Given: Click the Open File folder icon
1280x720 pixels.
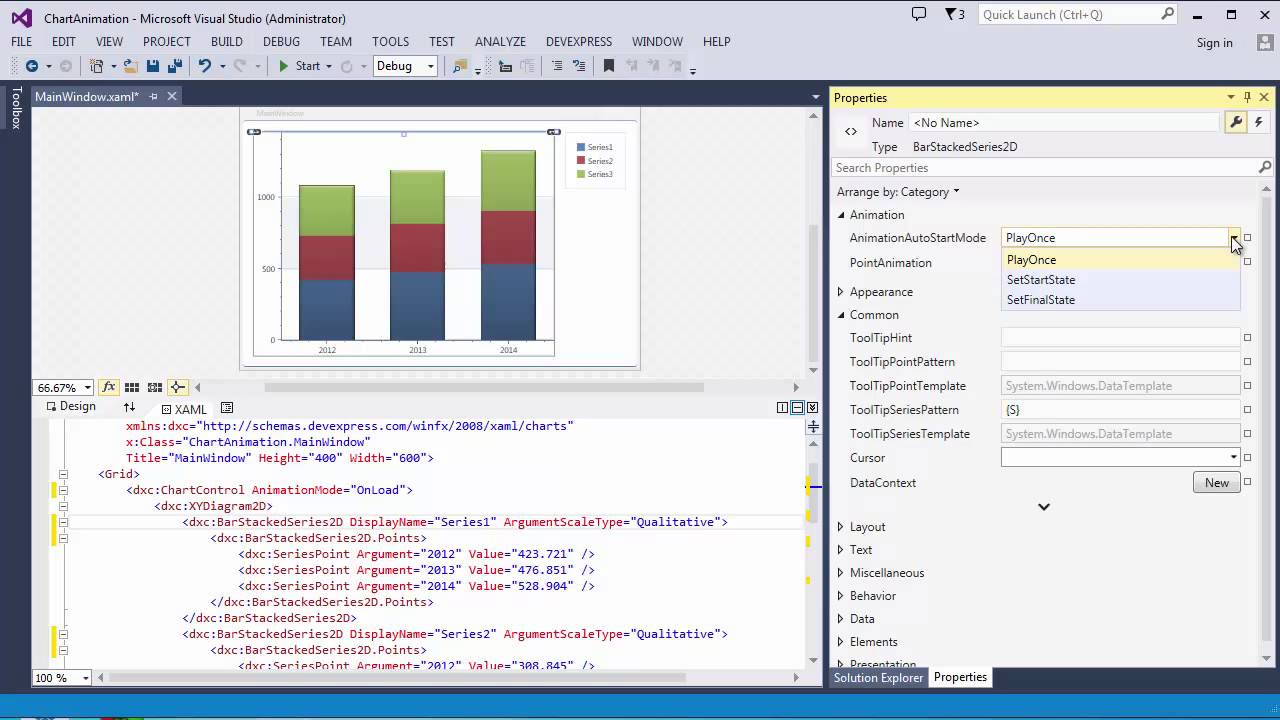Looking at the screenshot, I should coord(130,66).
